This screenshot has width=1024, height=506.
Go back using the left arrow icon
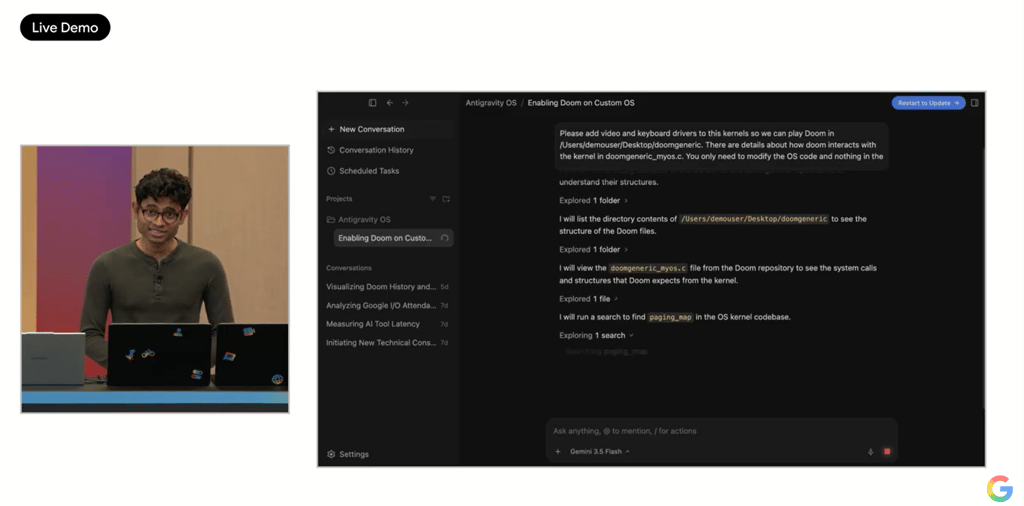(390, 103)
